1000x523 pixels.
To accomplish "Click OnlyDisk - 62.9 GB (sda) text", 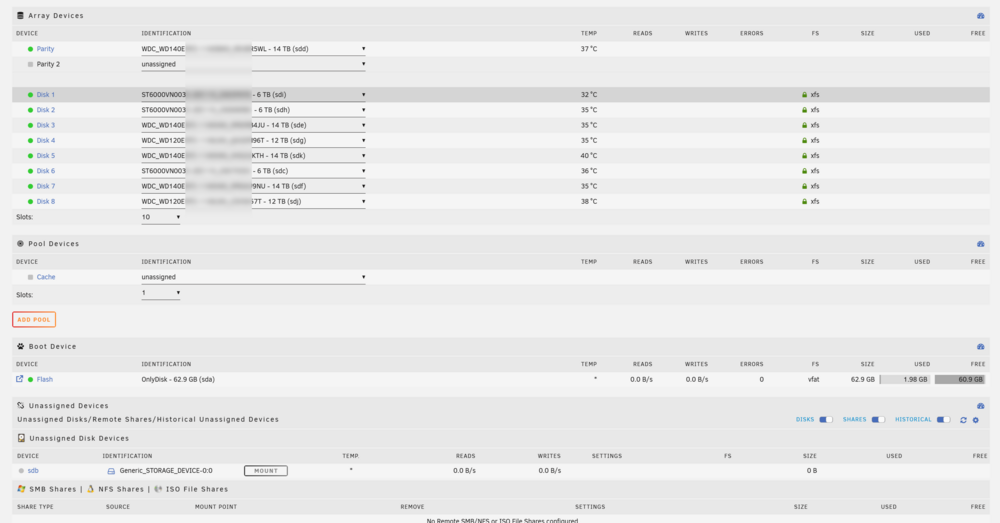I will pyautogui.click(x=178, y=379).
